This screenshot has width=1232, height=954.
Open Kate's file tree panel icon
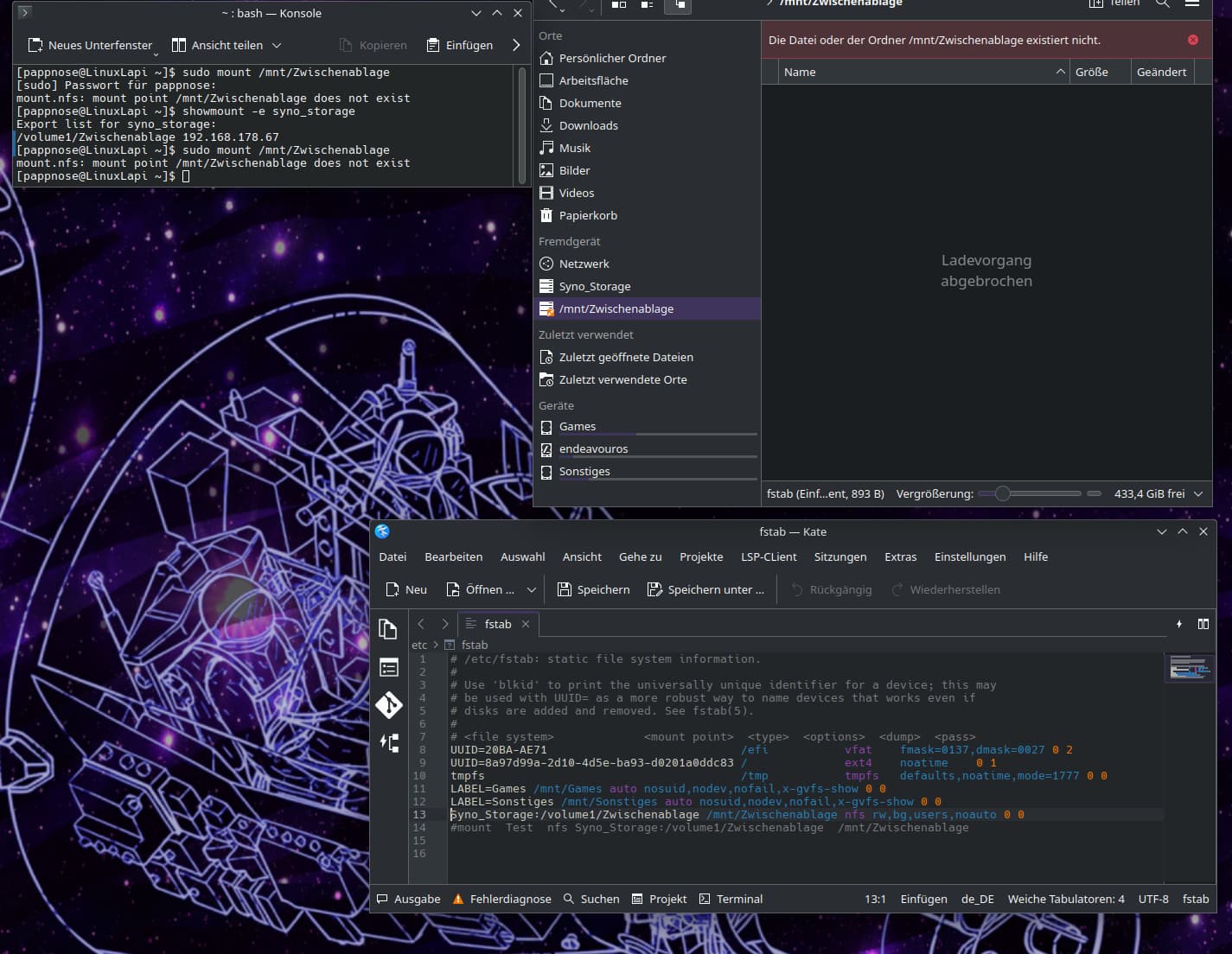click(x=388, y=743)
